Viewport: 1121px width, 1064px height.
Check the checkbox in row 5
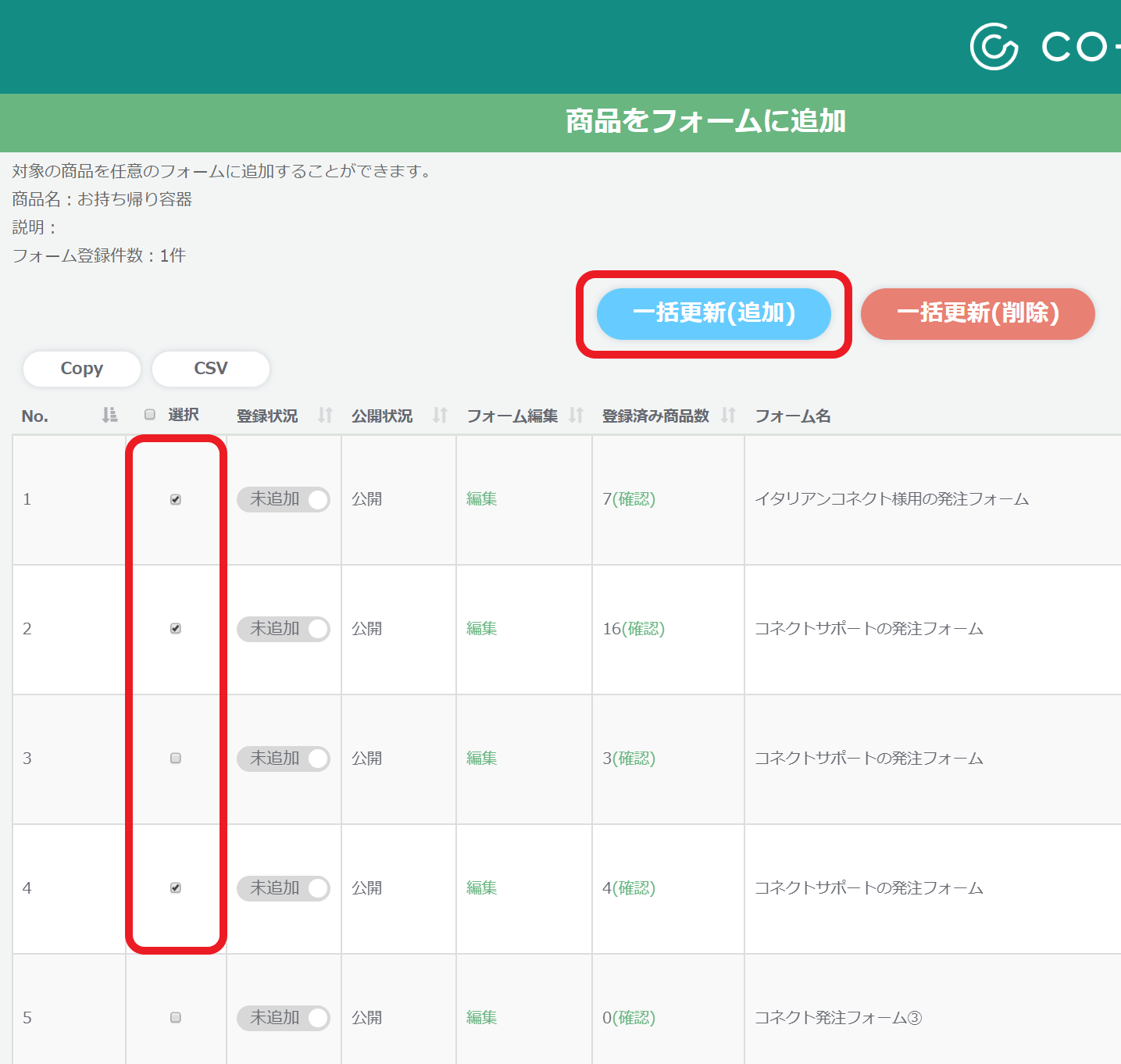(x=176, y=1018)
